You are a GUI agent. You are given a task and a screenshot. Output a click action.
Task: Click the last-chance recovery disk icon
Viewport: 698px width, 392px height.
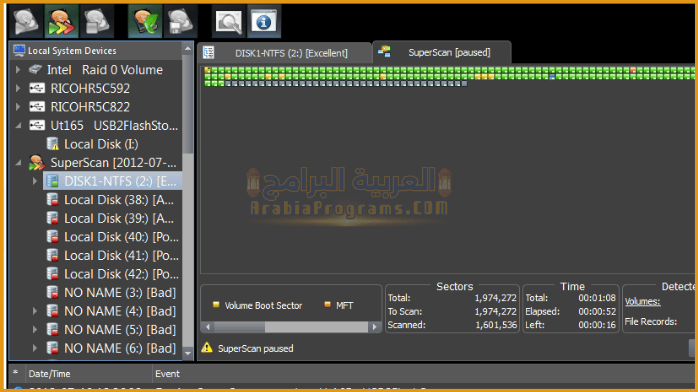pos(97,21)
